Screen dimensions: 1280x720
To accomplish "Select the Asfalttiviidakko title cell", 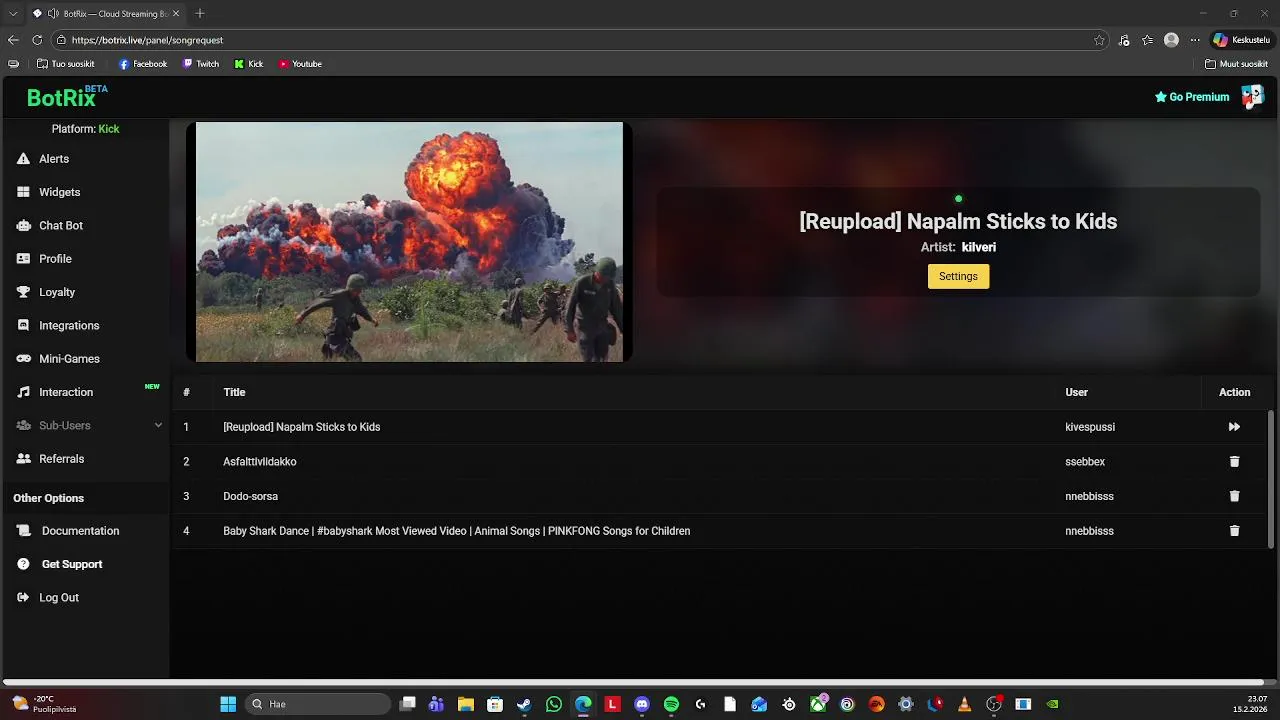I will [260, 462].
